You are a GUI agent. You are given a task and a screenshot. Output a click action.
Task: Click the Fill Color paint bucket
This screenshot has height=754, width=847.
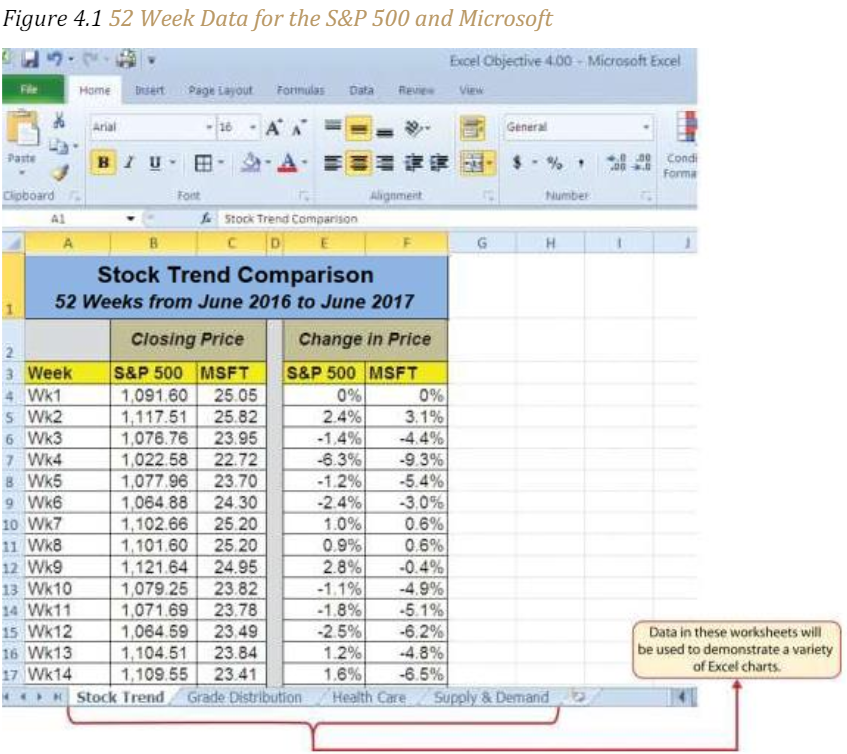pos(250,163)
